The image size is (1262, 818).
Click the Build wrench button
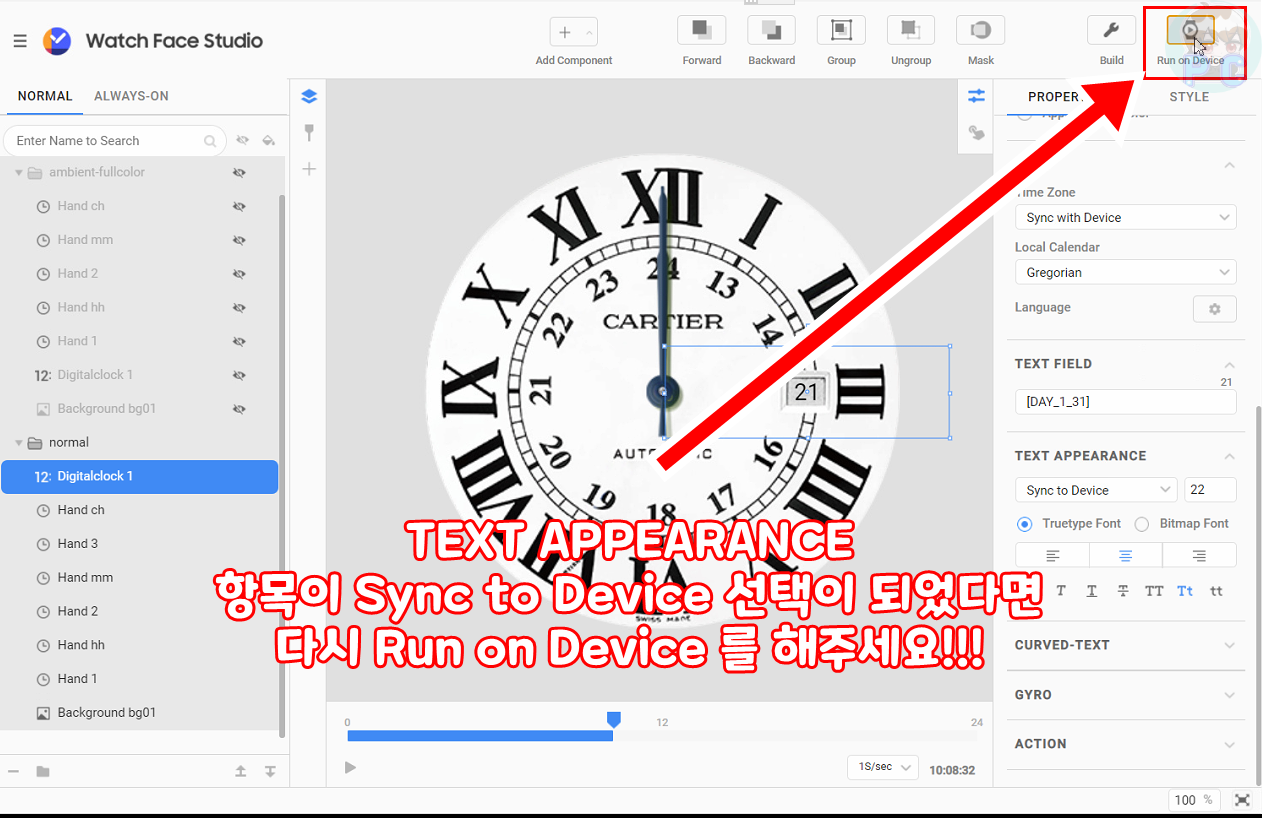pos(1111,31)
